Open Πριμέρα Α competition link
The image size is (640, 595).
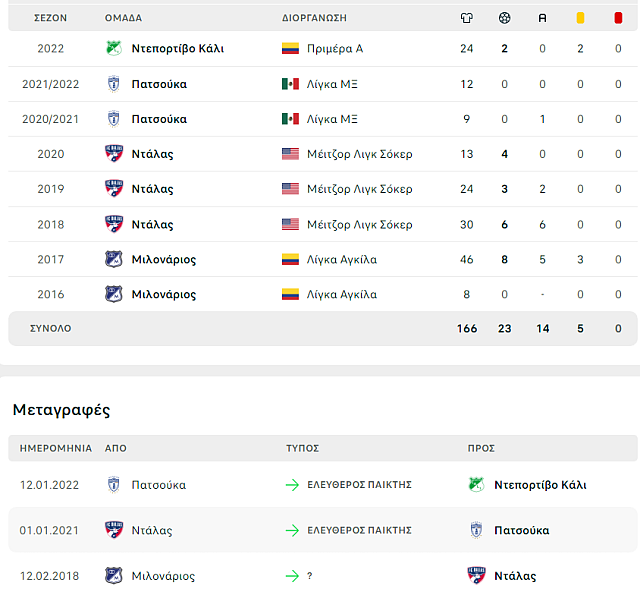pyautogui.click(x=335, y=48)
